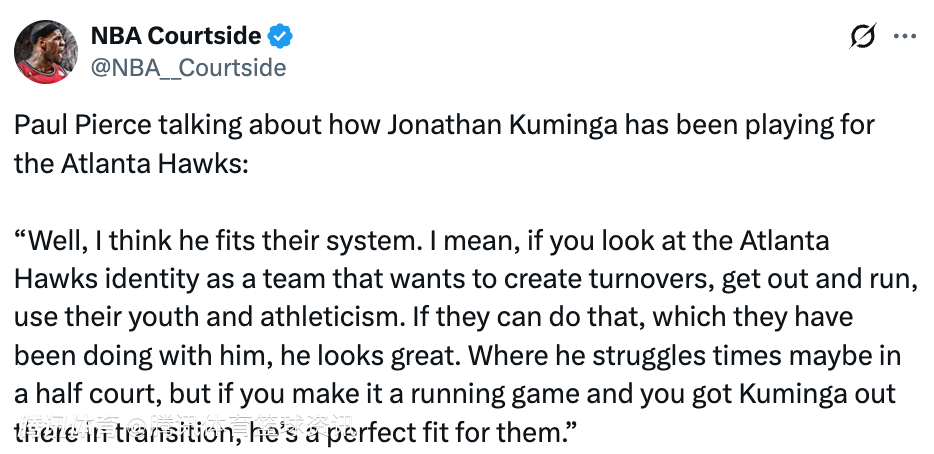Open the Grok explain-post icon

(861, 37)
